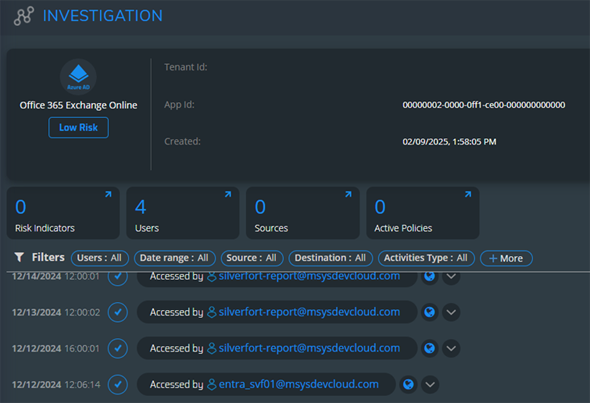Expand the 12/13/2024 entry details chevron
The height and width of the screenshot is (403, 590).
(x=451, y=312)
